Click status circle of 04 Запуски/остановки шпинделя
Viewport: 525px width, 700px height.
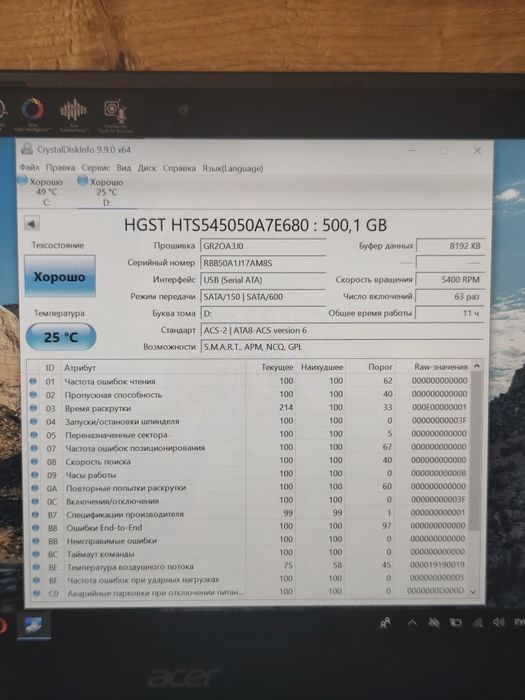[34, 421]
